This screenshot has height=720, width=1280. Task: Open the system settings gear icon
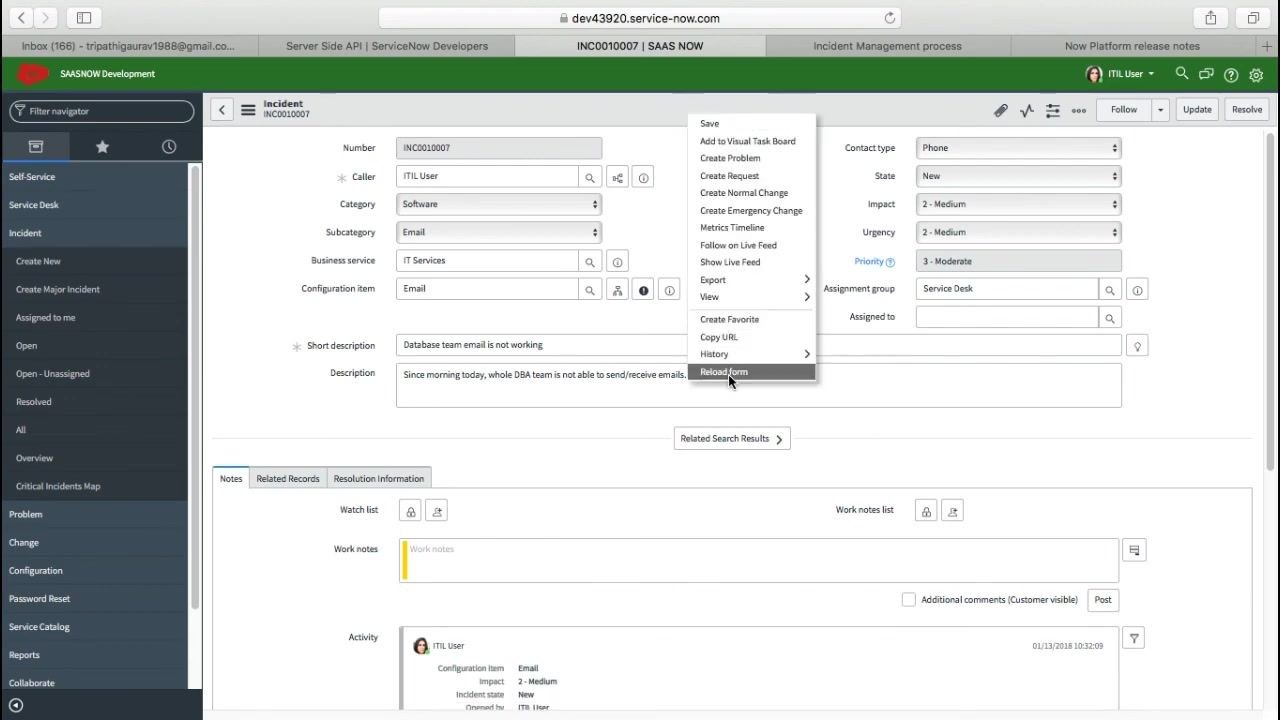pyautogui.click(x=1257, y=74)
